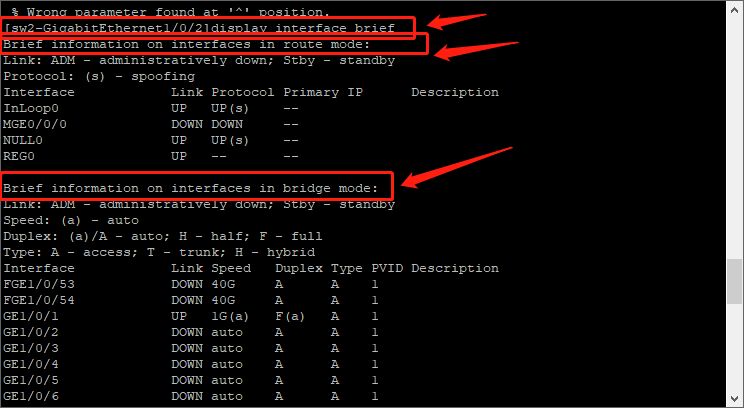
Task: Click the GE1/0/6 interface name
Action: click(x=31, y=396)
